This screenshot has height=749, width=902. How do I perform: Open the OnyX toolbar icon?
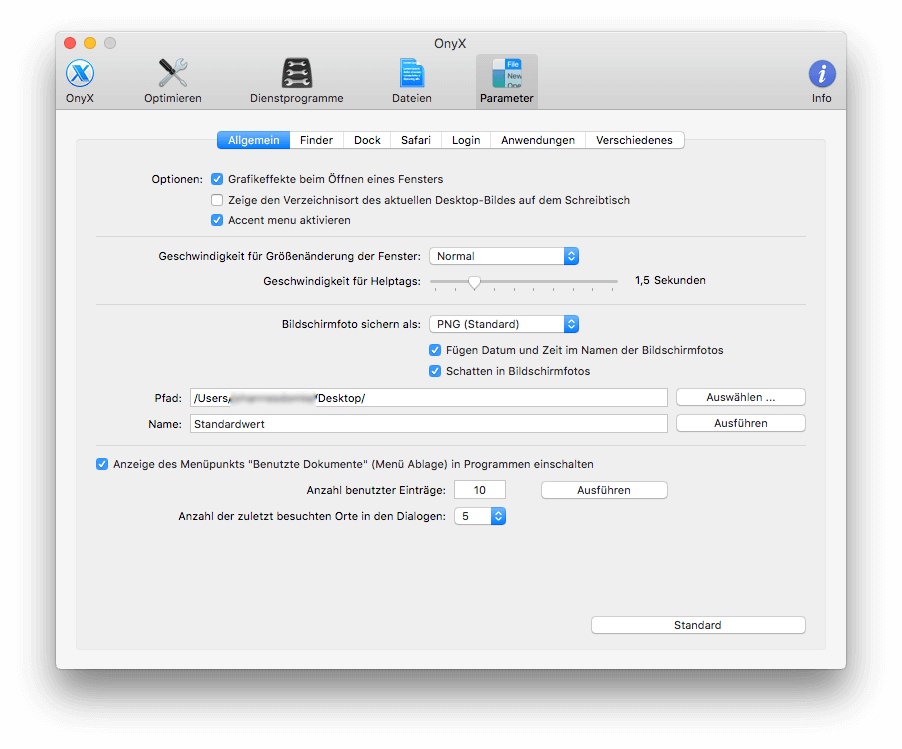[x=79, y=81]
